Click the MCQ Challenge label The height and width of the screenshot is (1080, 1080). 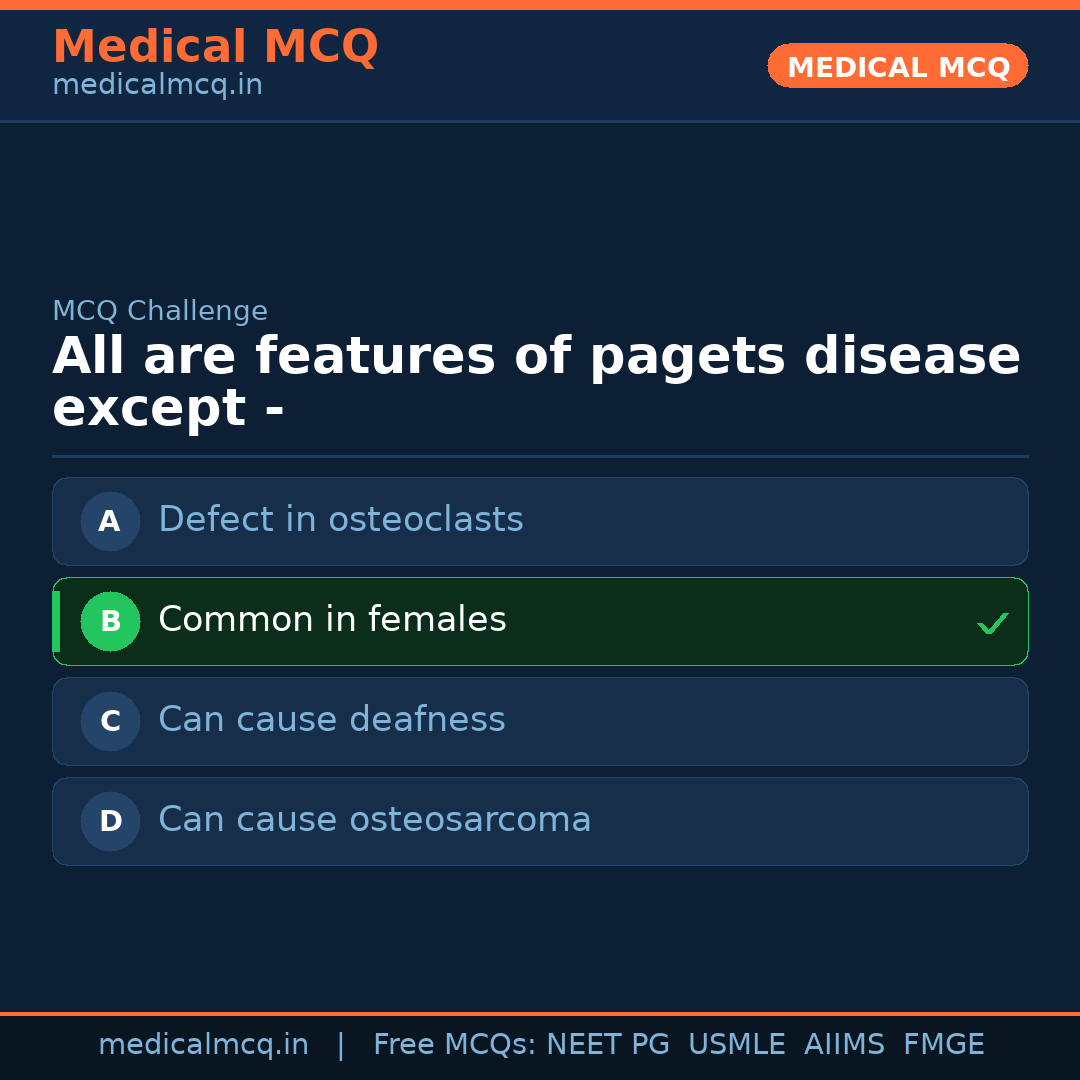pos(160,311)
